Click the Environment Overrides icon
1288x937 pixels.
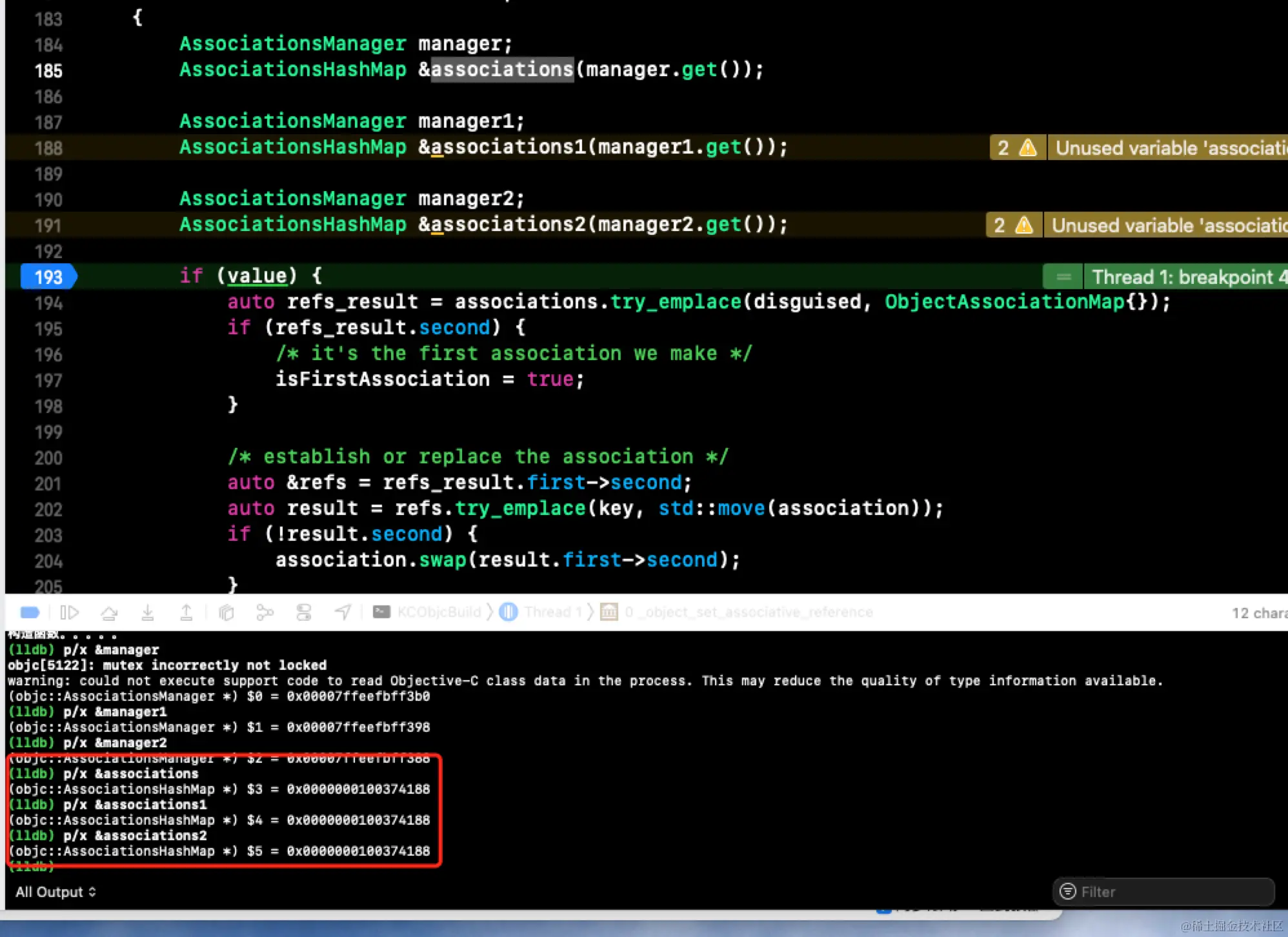tap(304, 612)
